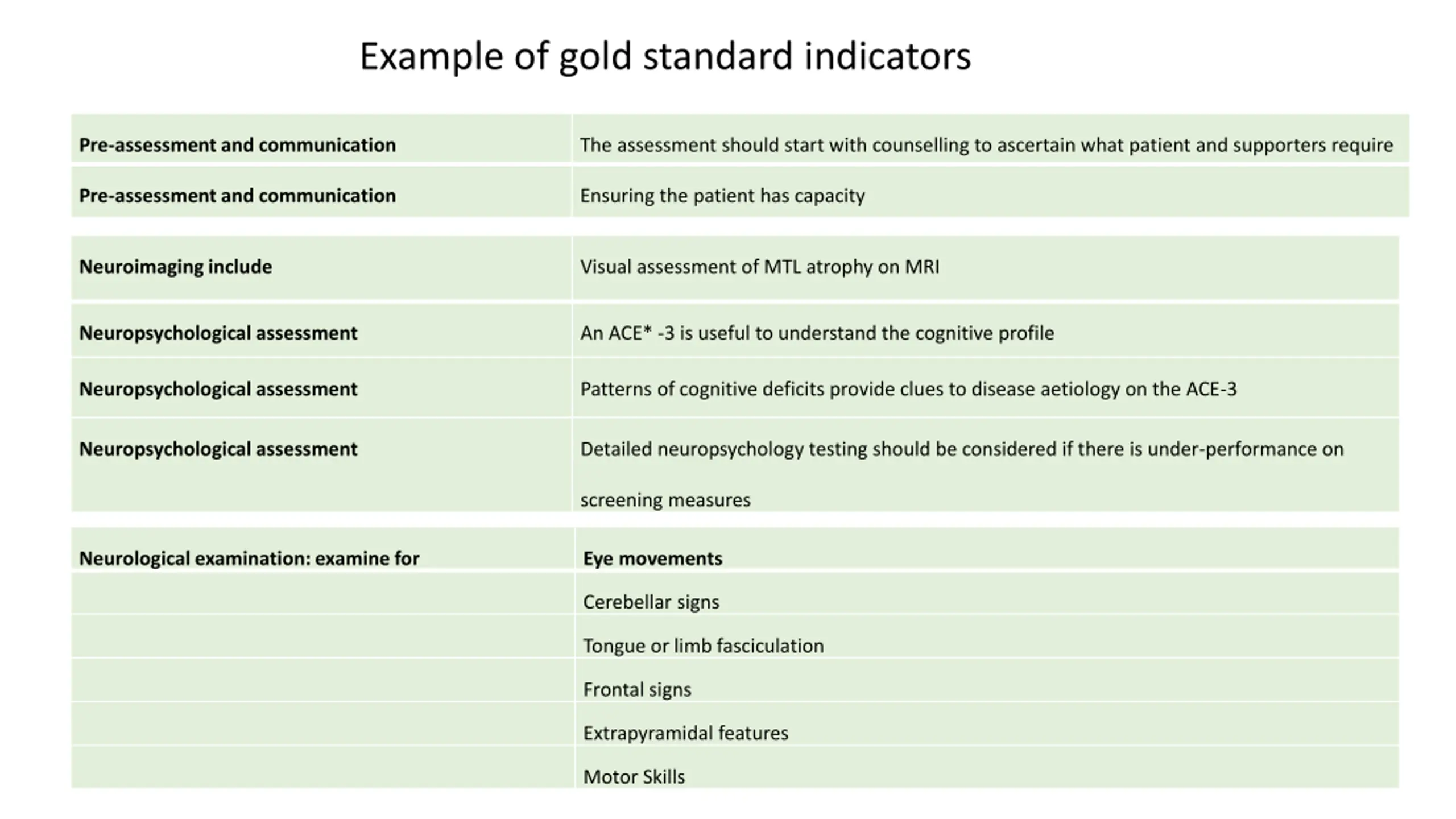Select the 'screening measures' text line
Viewport: 1456px width, 819px height.
click(x=665, y=500)
